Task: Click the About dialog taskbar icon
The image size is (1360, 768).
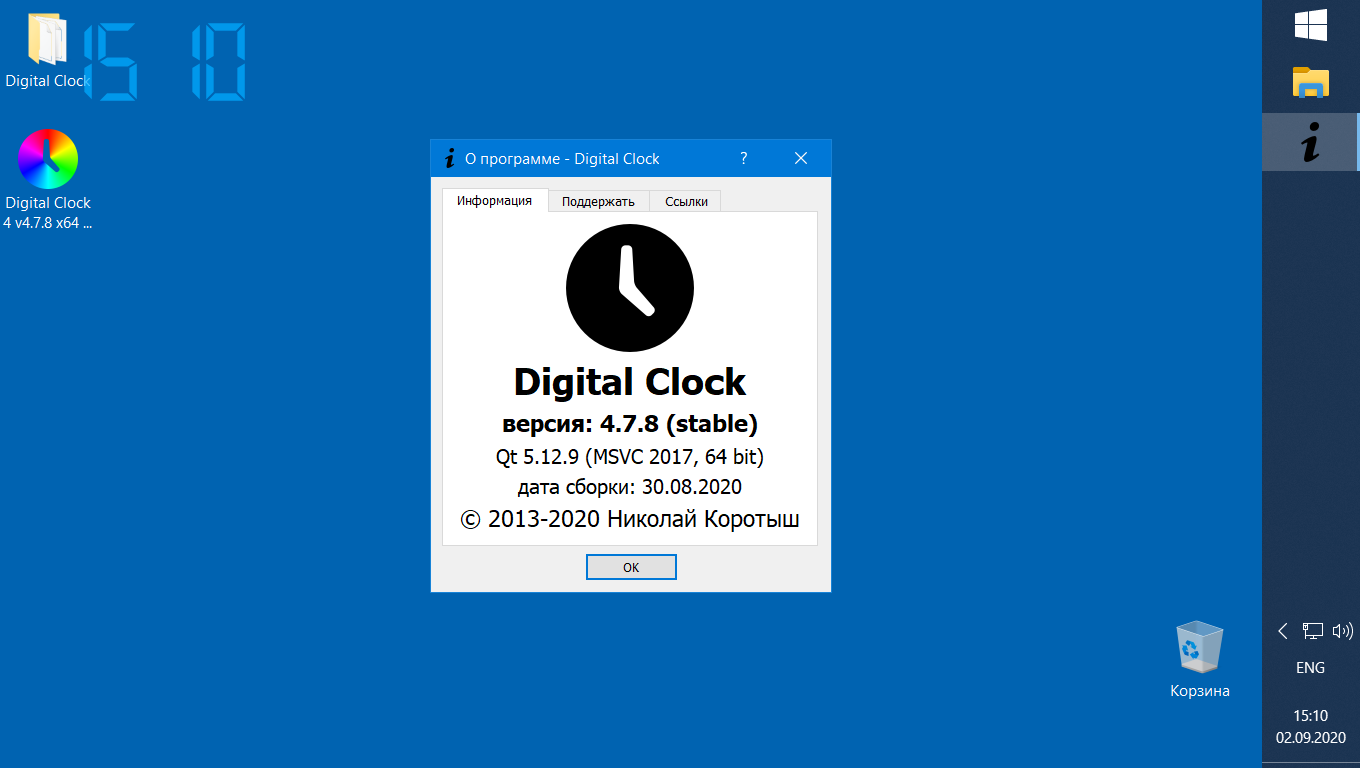Action: [1310, 142]
